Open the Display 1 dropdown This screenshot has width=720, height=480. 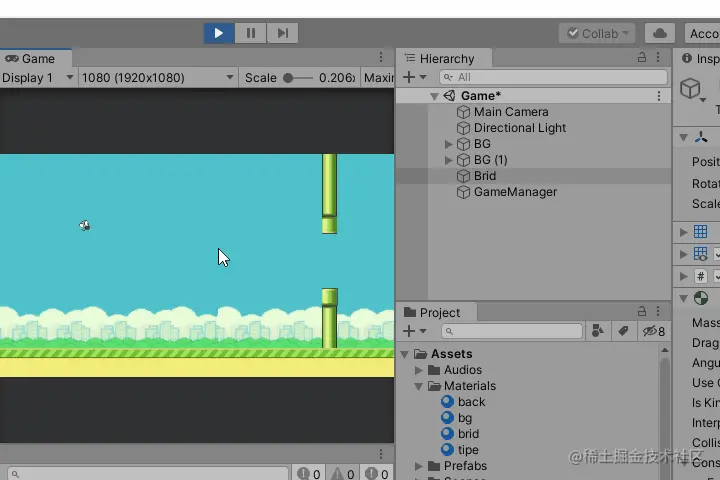point(38,78)
